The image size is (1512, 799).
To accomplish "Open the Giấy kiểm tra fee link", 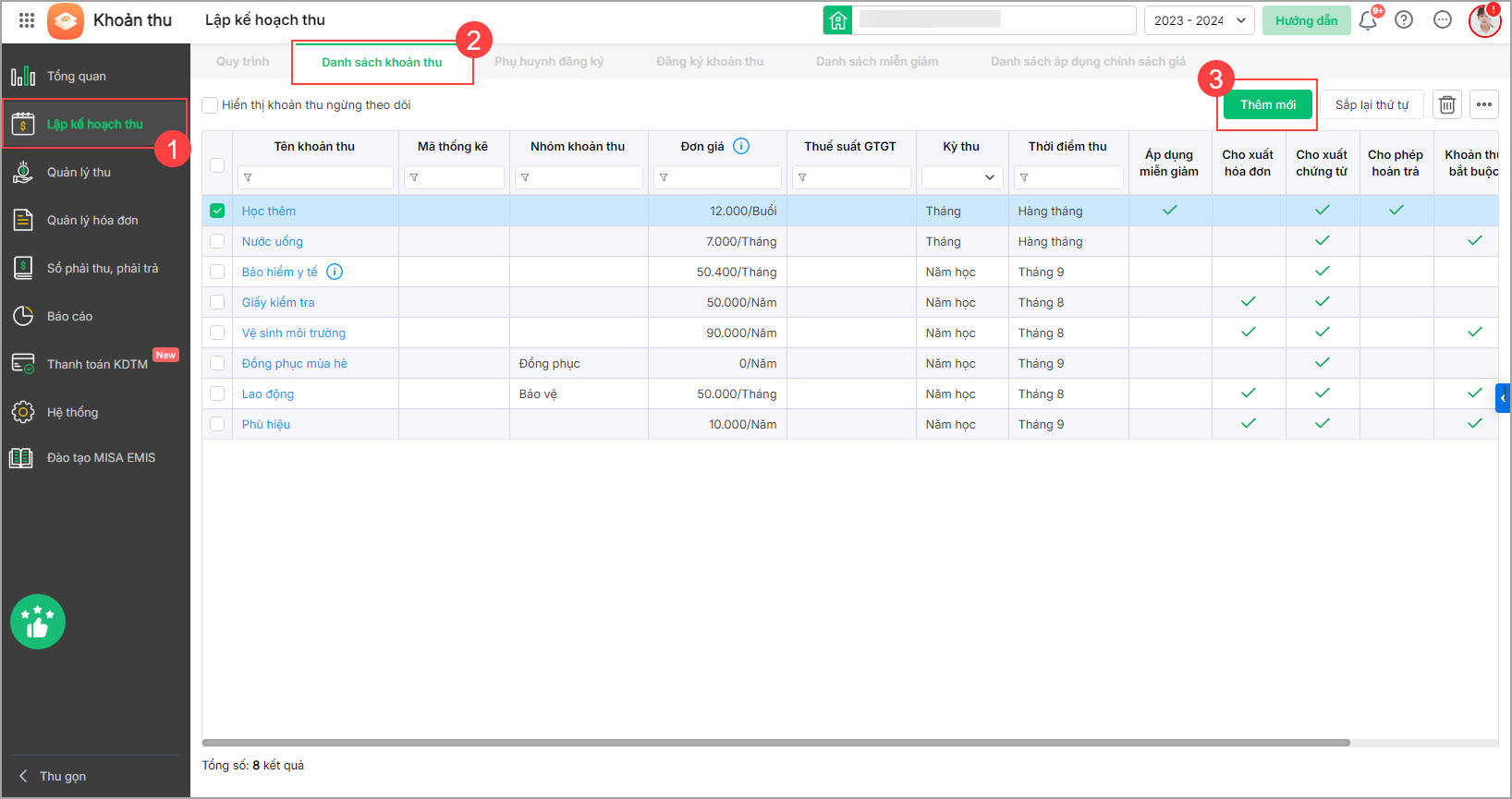I will 278,302.
